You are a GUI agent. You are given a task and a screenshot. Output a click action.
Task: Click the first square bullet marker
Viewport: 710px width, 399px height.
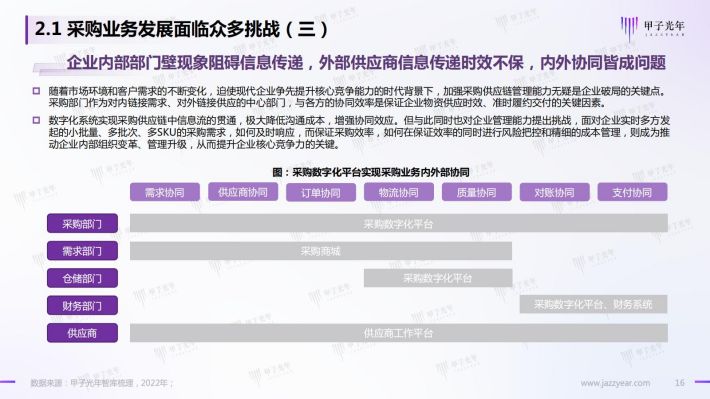36,91
